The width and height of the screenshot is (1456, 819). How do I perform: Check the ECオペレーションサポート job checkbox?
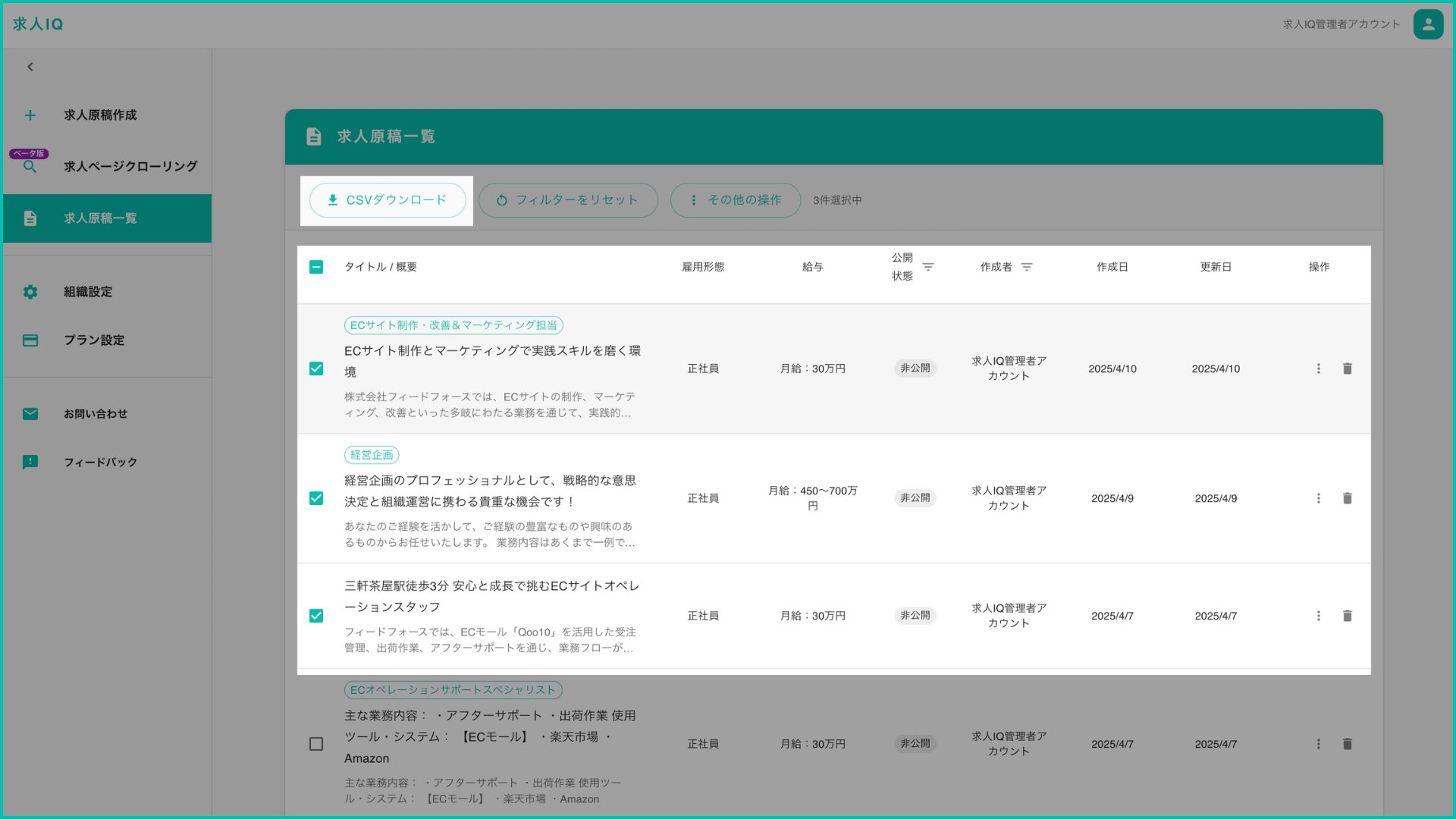click(316, 744)
